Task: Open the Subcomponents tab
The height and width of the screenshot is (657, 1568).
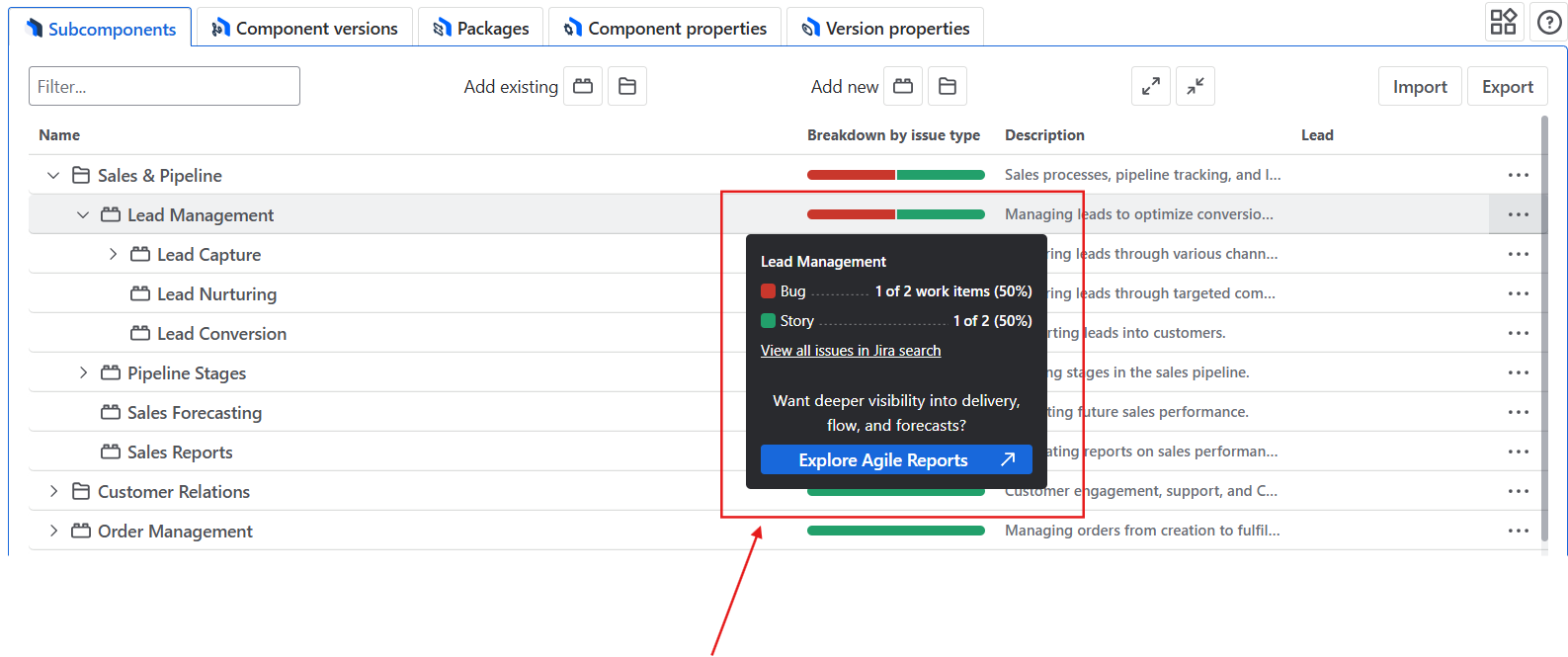Action: tap(101, 28)
